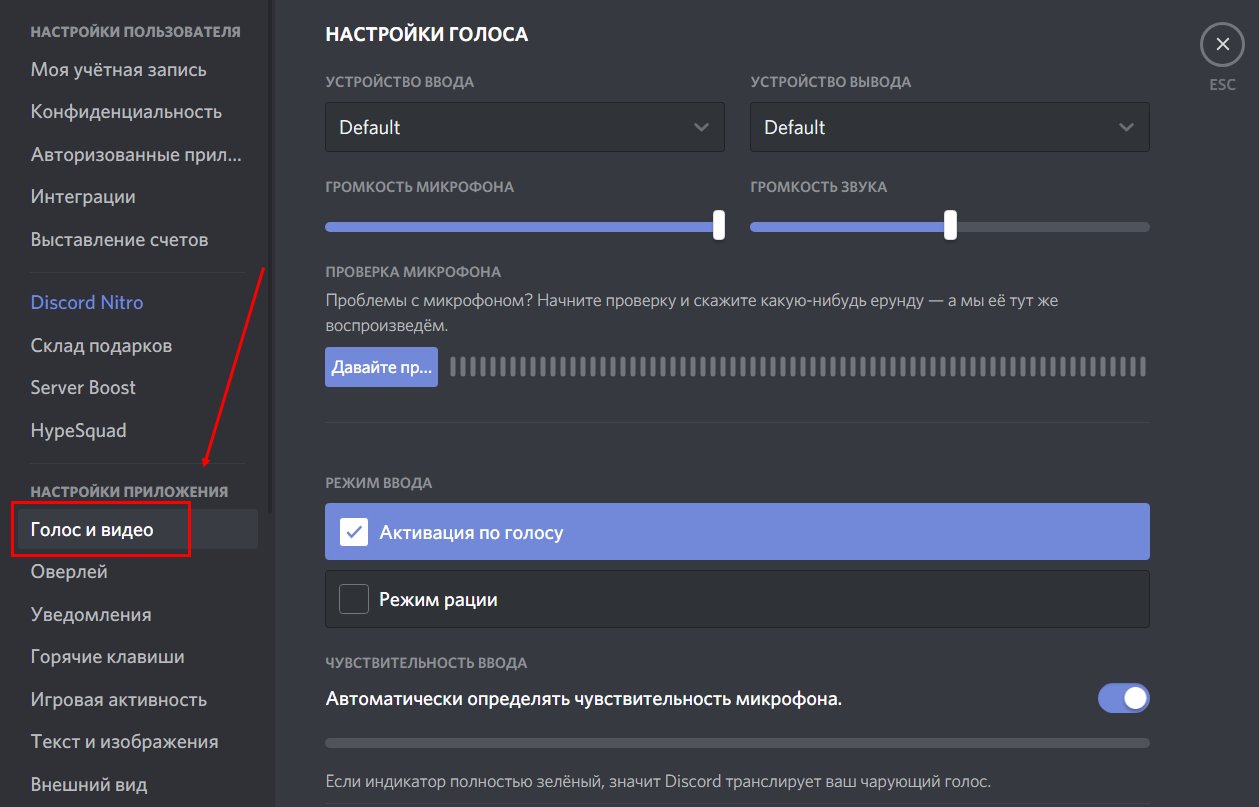Click the sound volume slider handle
This screenshot has height=807, width=1259.
(x=950, y=226)
